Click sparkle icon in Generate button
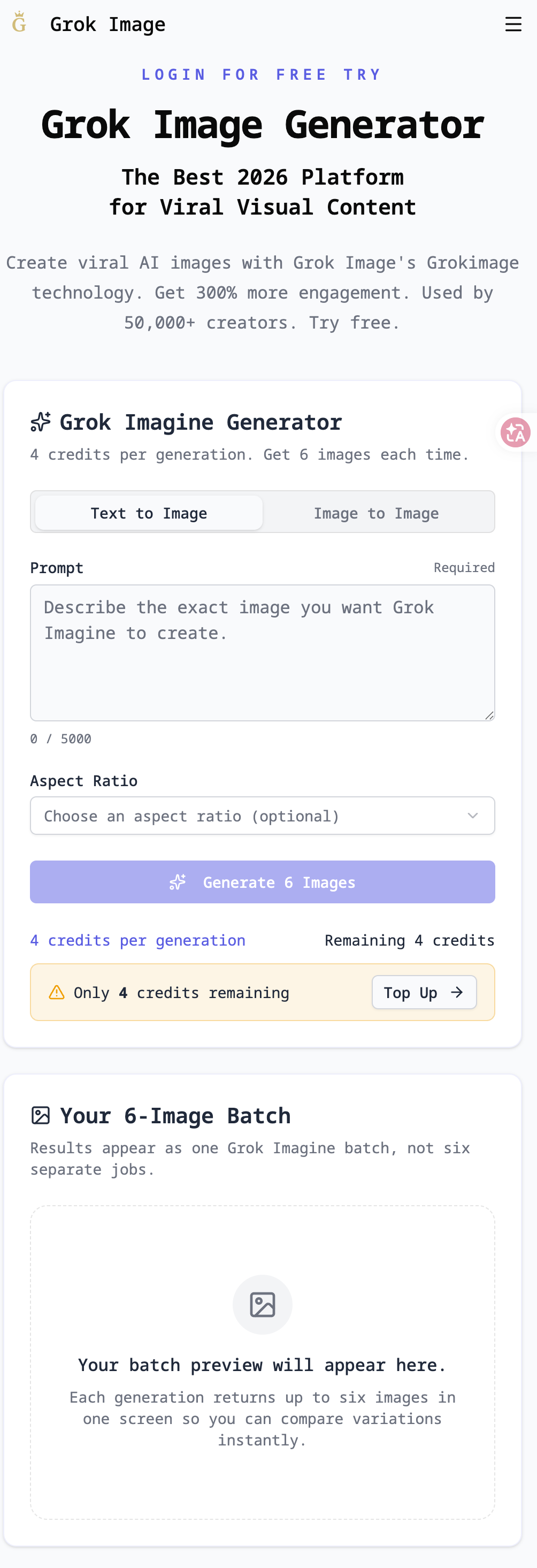The width and height of the screenshot is (537, 1568). (x=178, y=882)
